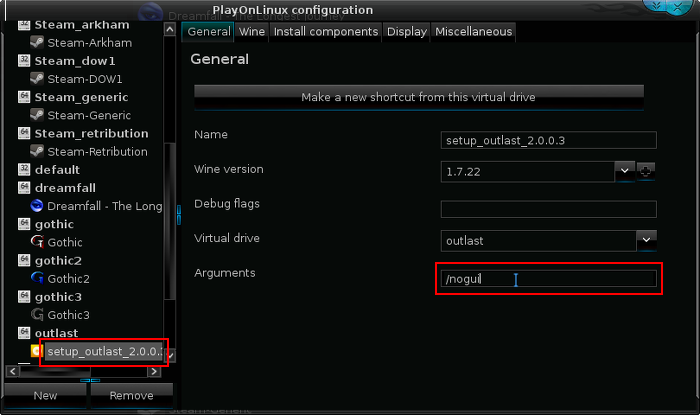Select the dreamfall virtual drive
Viewport: 700px width, 415px height.
coord(65,188)
